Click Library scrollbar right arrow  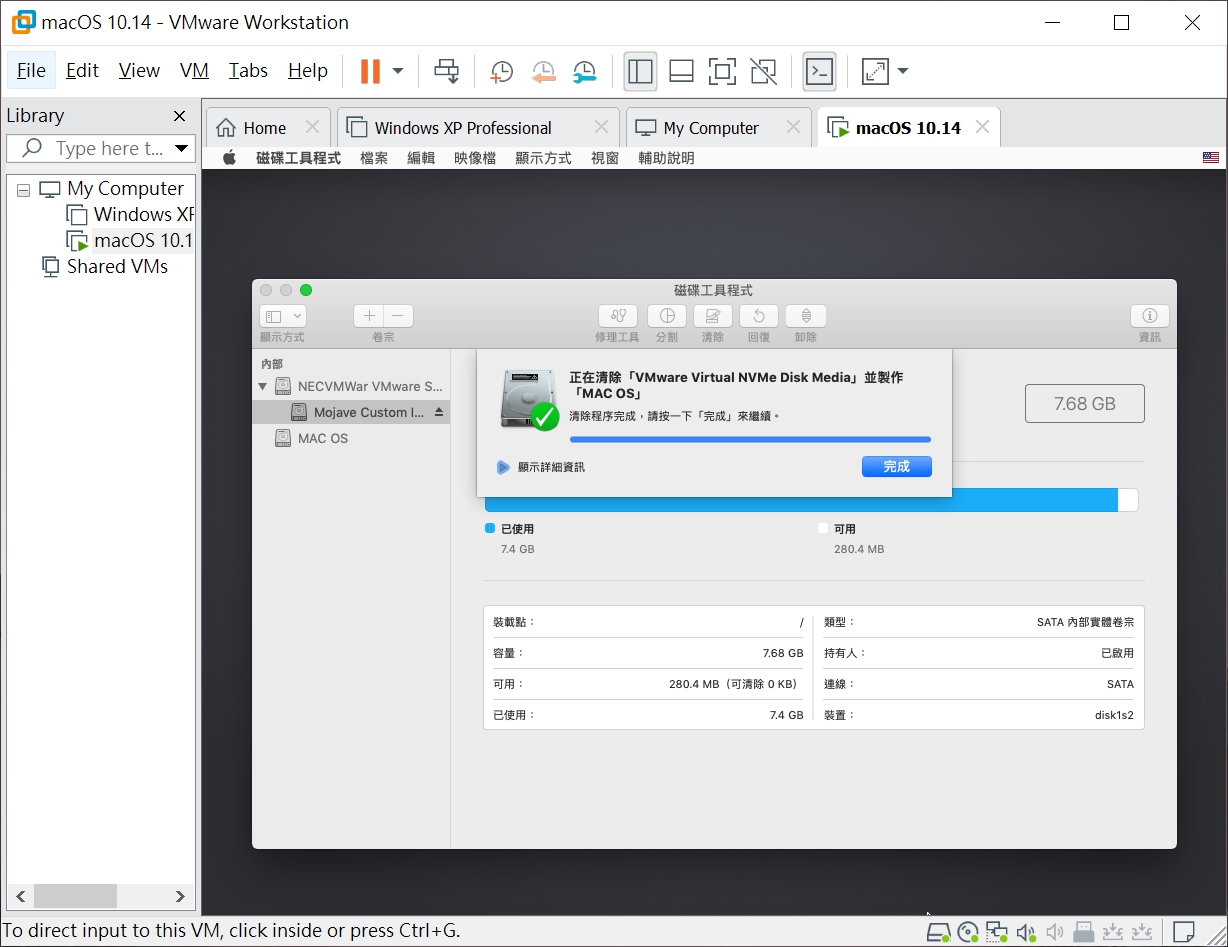click(x=180, y=896)
